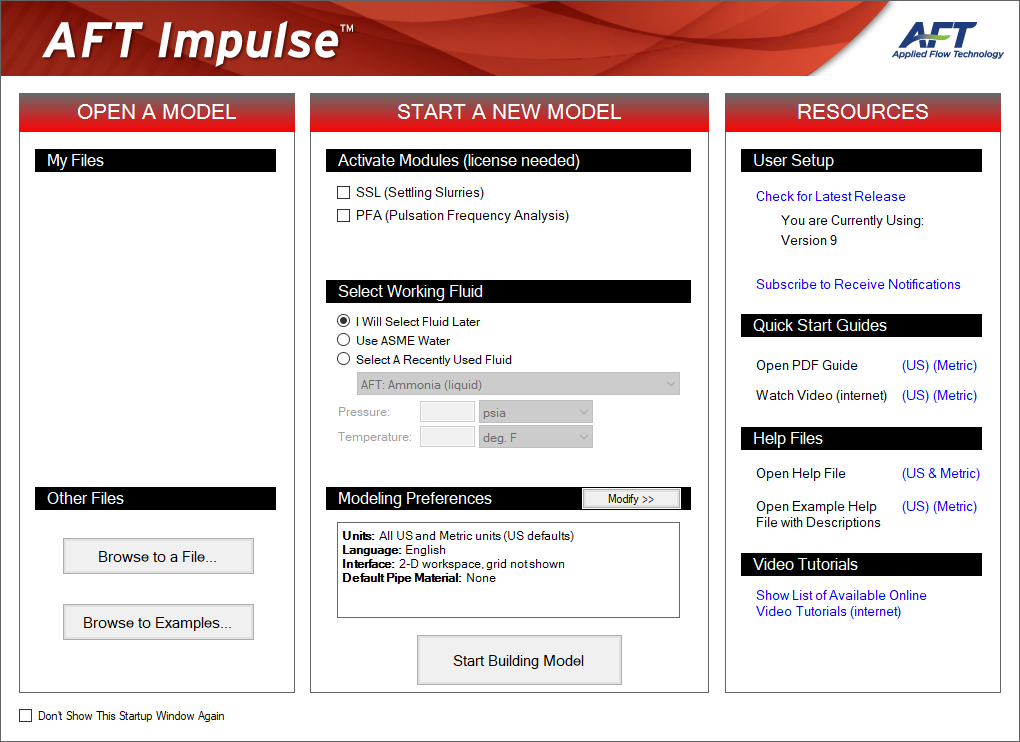Click the Browse to Examples button

(x=158, y=621)
